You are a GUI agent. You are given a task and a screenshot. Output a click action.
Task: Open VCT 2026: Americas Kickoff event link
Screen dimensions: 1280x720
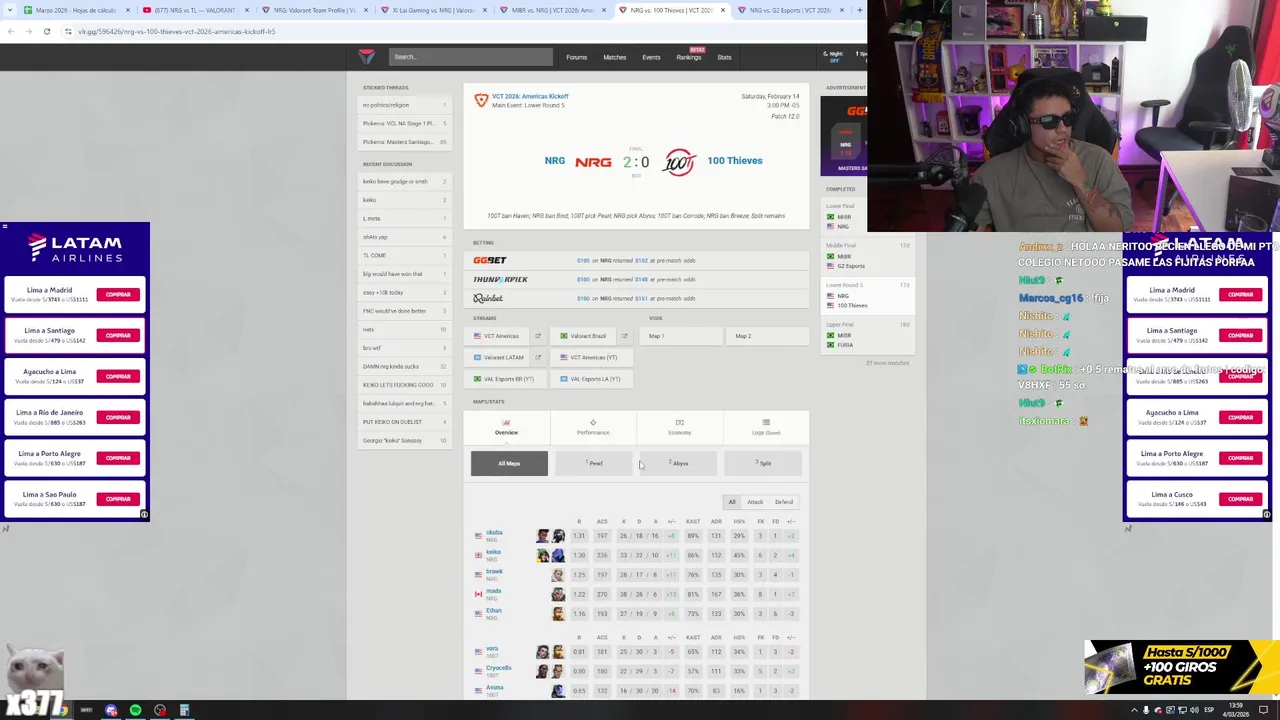pos(530,96)
